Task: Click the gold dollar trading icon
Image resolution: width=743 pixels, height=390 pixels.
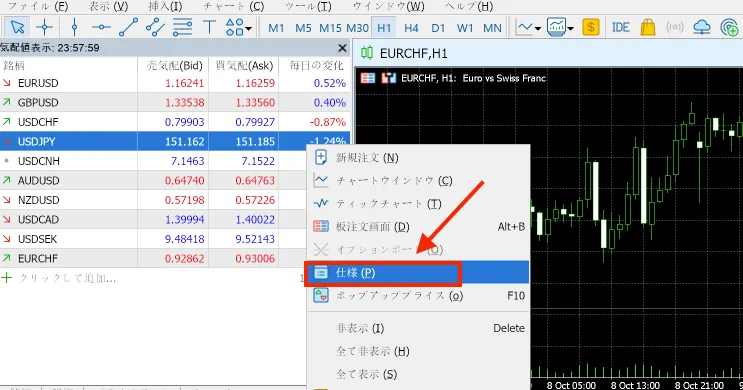Action: tap(590, 27)
